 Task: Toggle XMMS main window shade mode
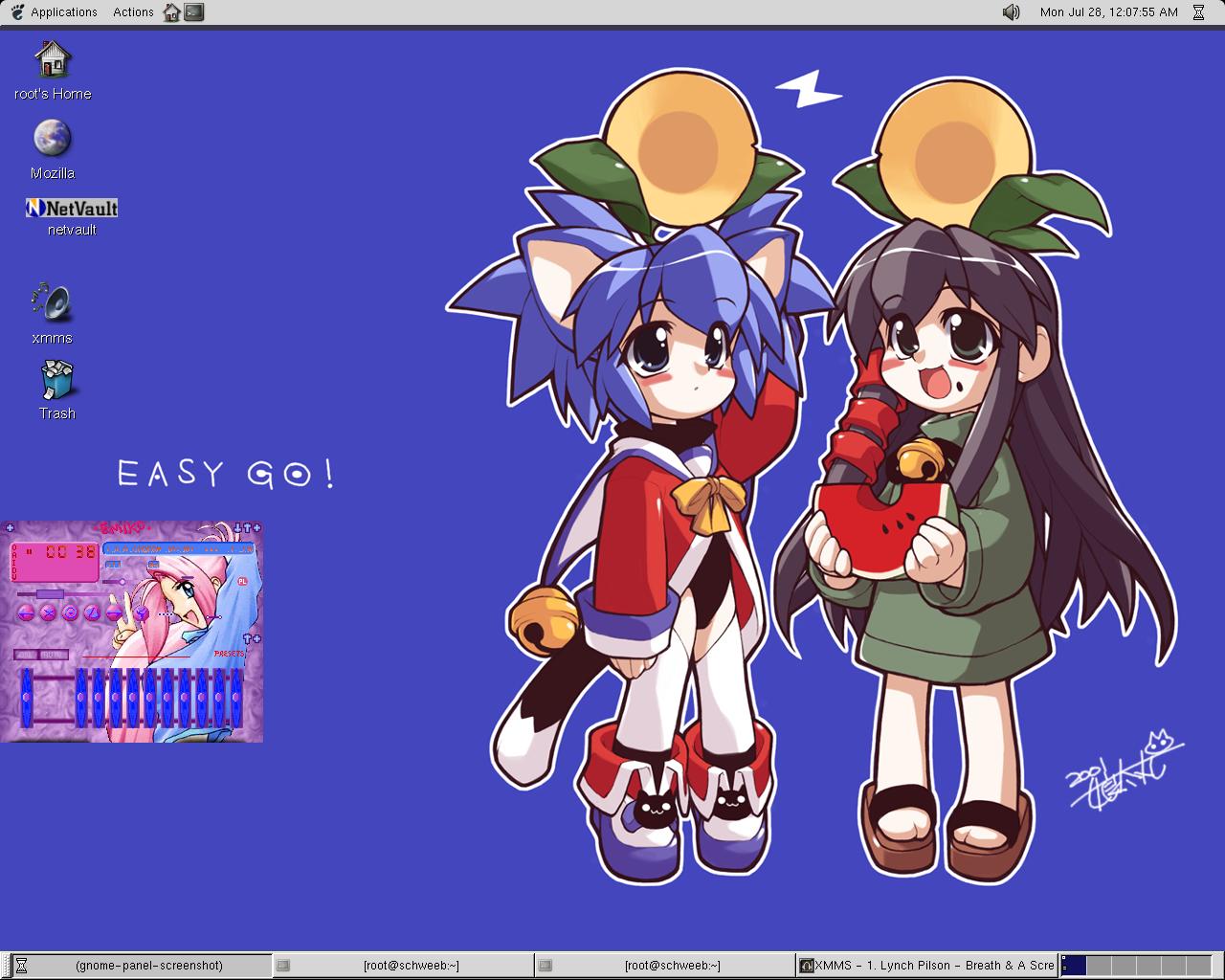click(248, 526)
